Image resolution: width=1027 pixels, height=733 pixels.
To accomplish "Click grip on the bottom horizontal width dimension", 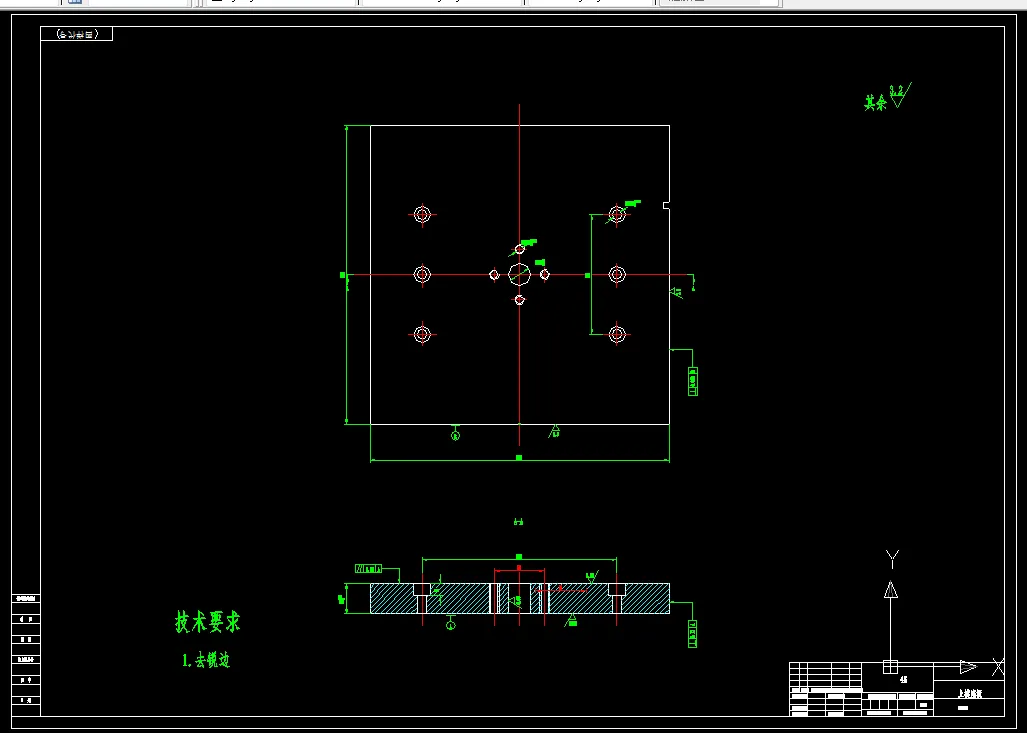I will 519,458.
